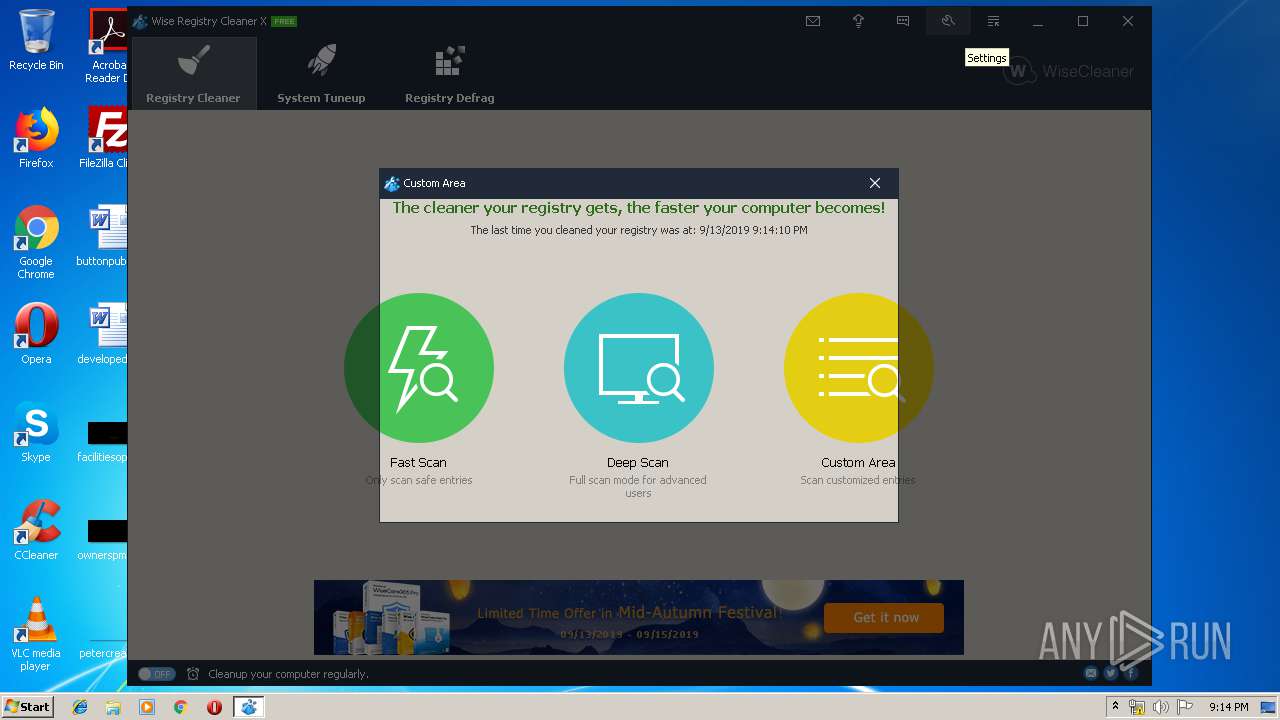Click the last cleaned date text

pyautogui.click(x=639, y=230)
